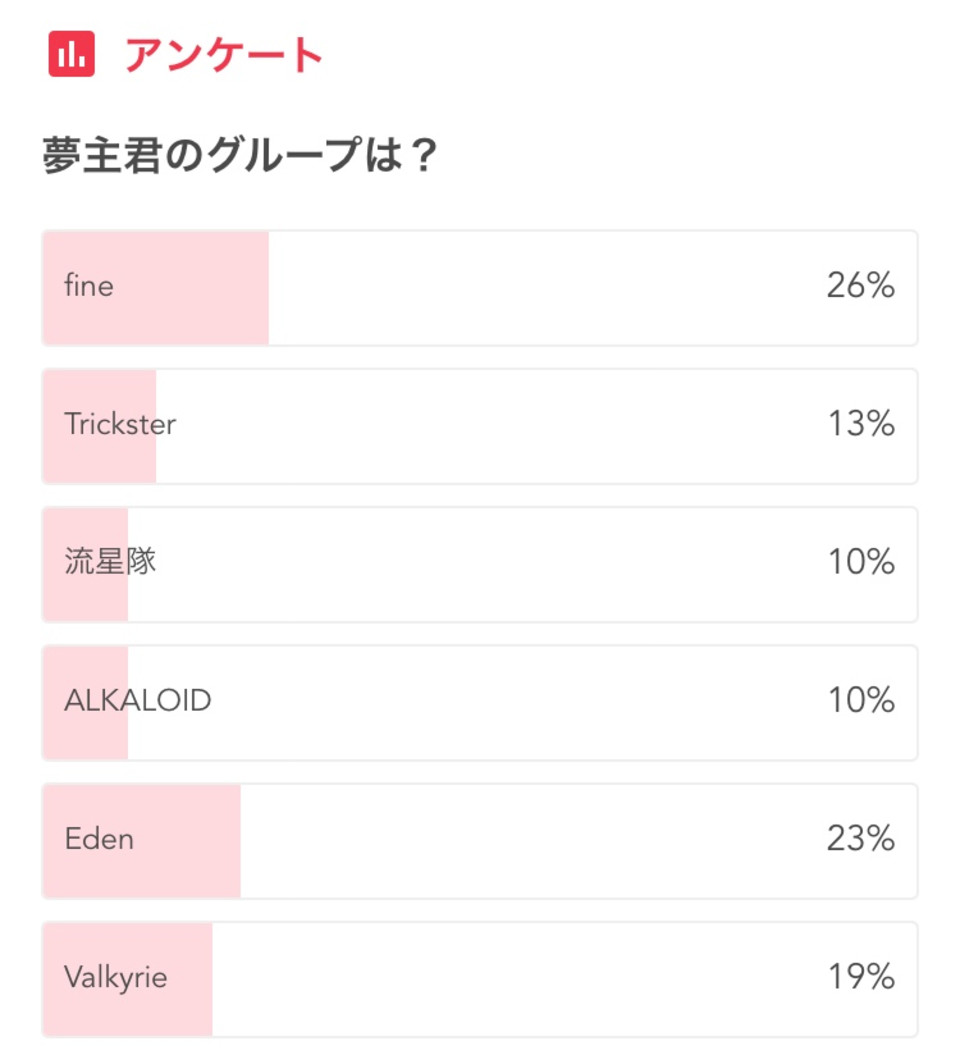The image size is (960, 1064).
Task: Click the 19% result for Valkyrie
Action: tap(862, 977)
